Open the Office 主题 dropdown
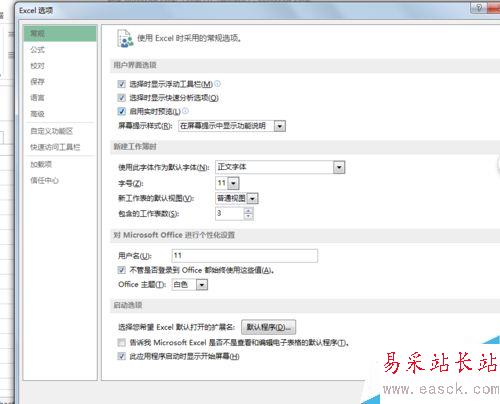Screen dimensions: 500x404 pyautogui.click(x=202, y=285)
